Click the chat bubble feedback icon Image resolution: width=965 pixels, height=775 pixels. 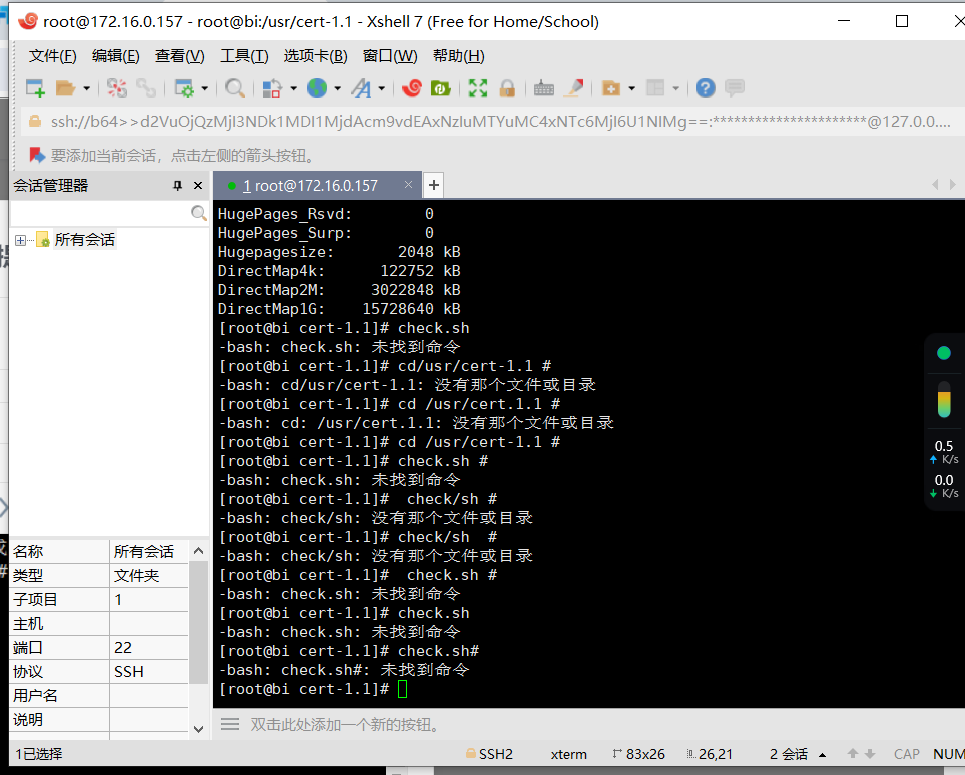(735, 88)
